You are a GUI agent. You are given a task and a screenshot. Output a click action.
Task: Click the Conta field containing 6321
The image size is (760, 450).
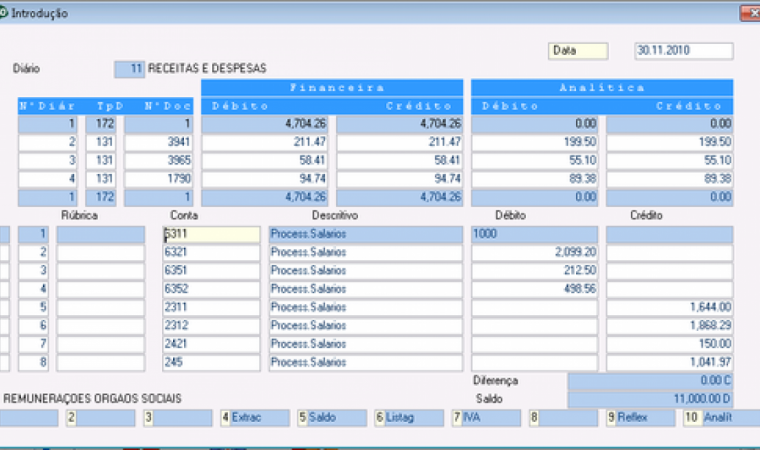tap(211, 253)
